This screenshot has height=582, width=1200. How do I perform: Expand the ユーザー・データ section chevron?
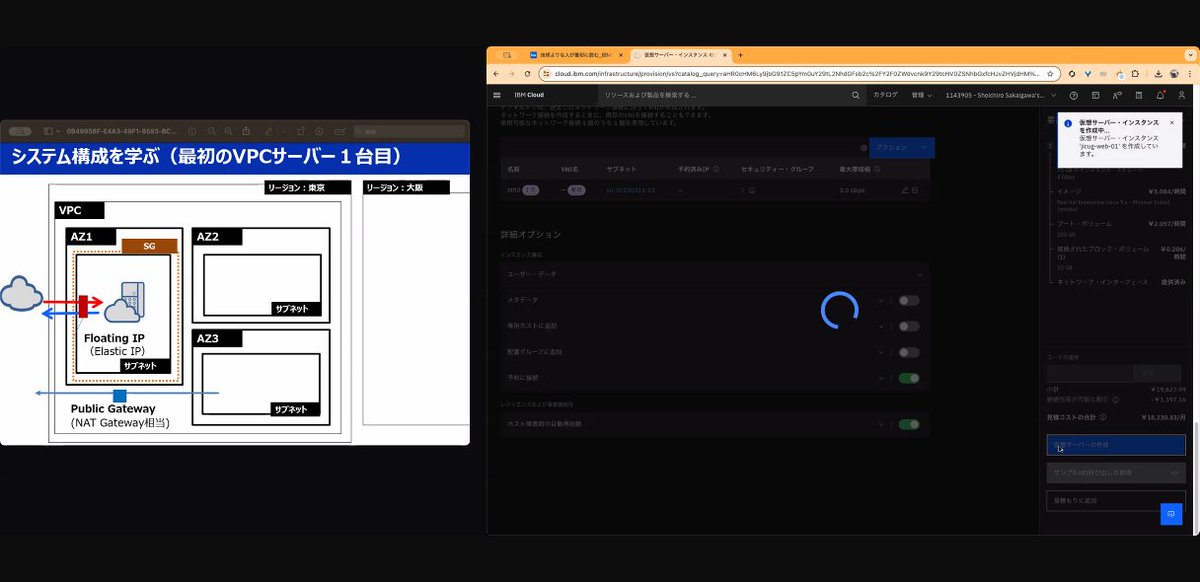(920, 273)
